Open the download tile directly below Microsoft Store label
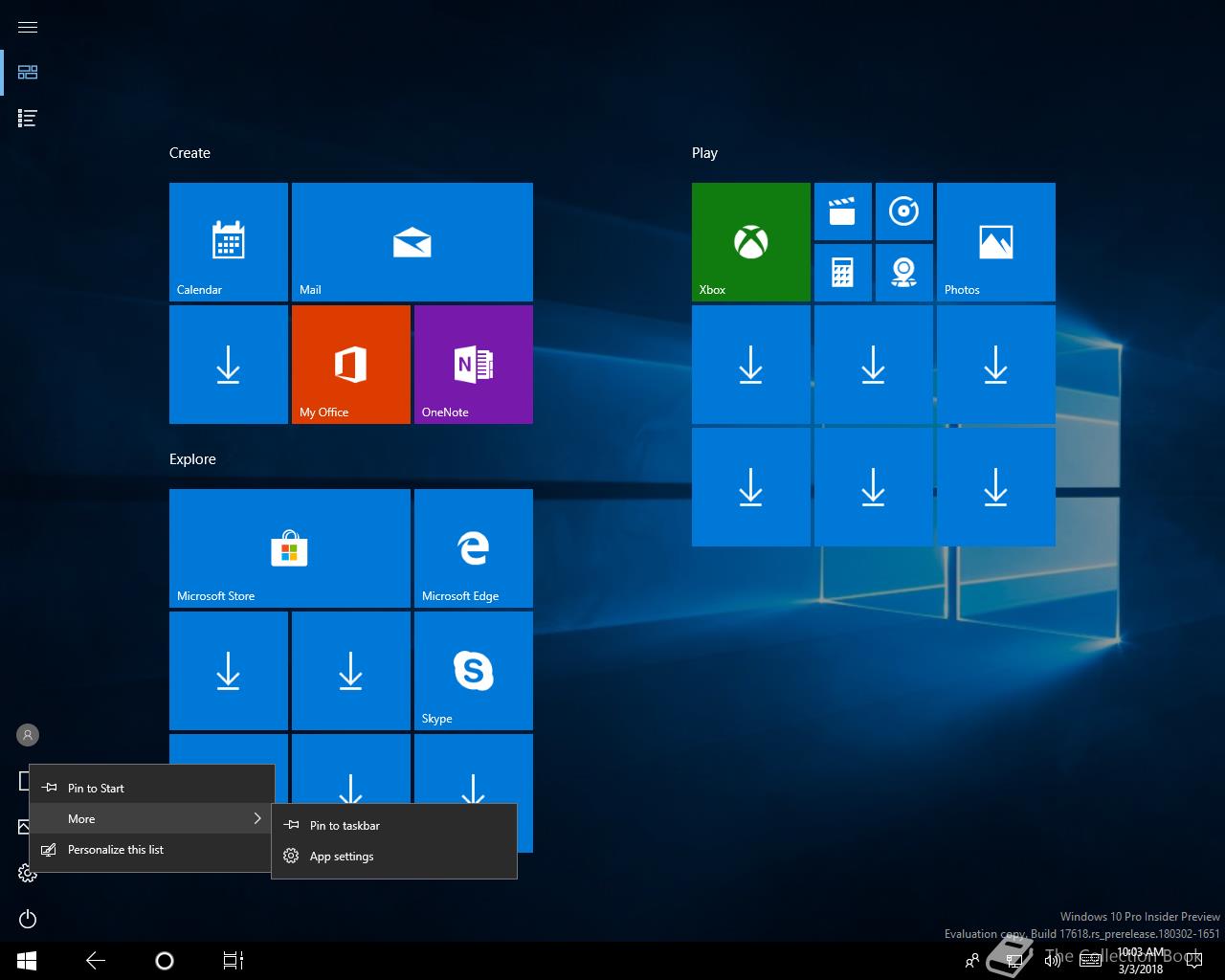1225x980 pixels. [229, 671]
